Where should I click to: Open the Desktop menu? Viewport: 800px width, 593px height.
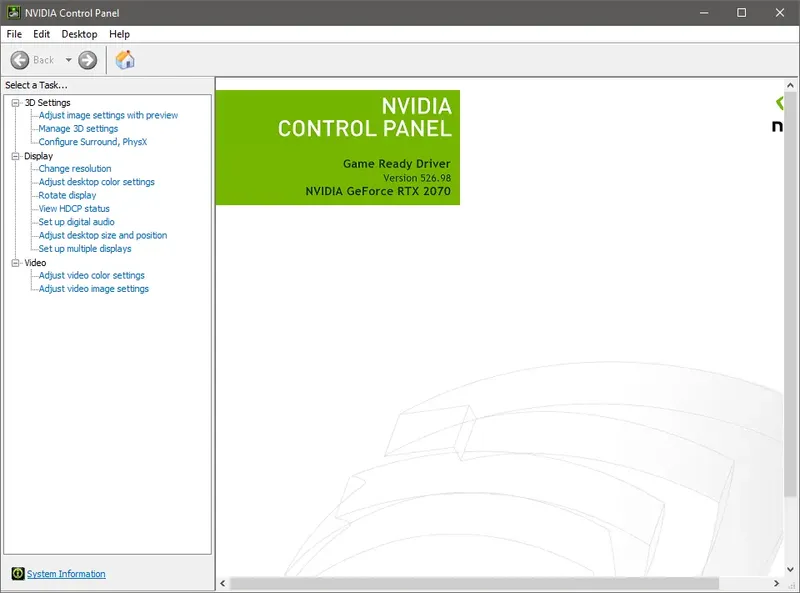coord(80,34)
